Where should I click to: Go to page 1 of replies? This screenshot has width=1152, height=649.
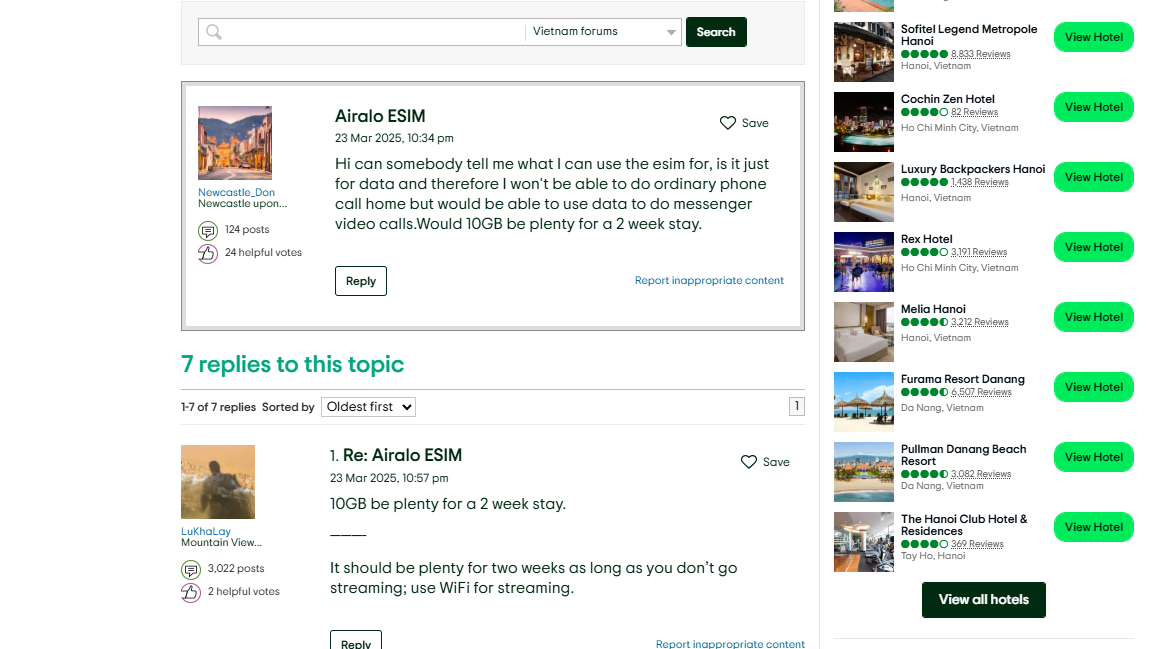pos(796,406)
